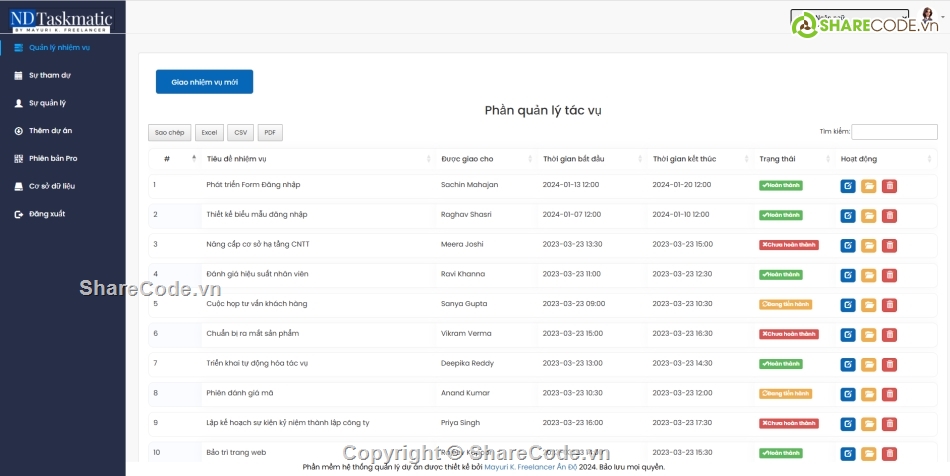The image size is (950, 476).
Task: Open folder icon for Cuộc họp tư vấn khách hàng
Action: click(x=869, y=305)
